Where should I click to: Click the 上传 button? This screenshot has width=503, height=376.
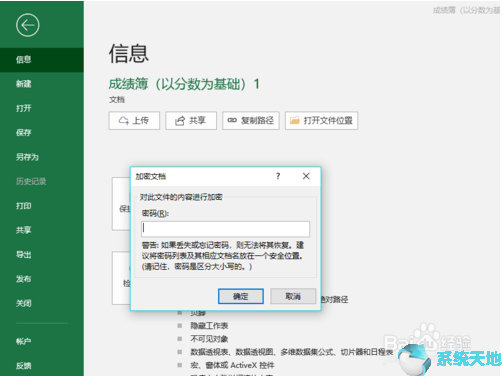pyautogui.click(x=134, y=120)
